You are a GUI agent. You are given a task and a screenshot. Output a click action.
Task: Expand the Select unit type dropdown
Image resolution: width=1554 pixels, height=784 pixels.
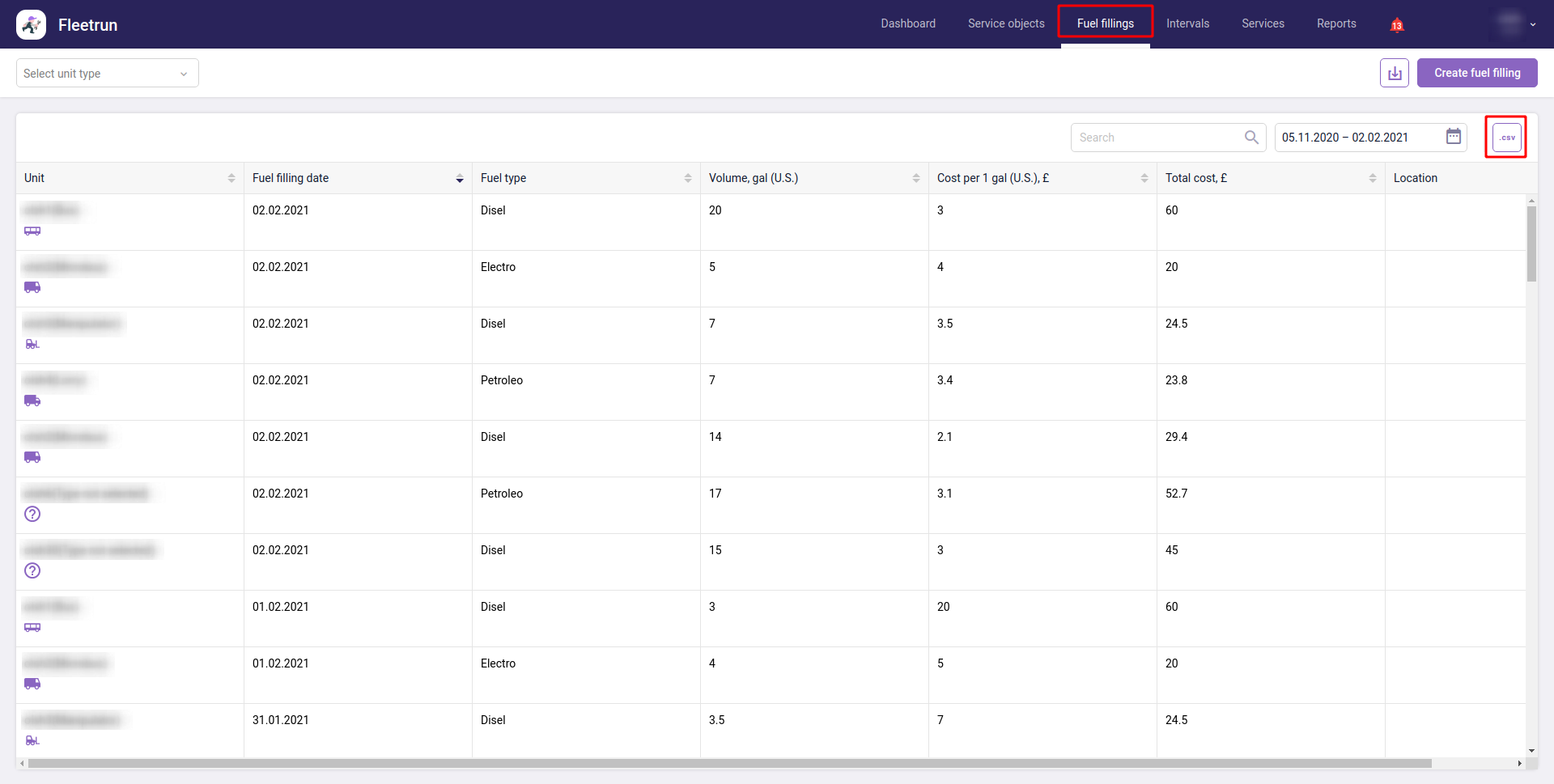(x=107, y=74)
